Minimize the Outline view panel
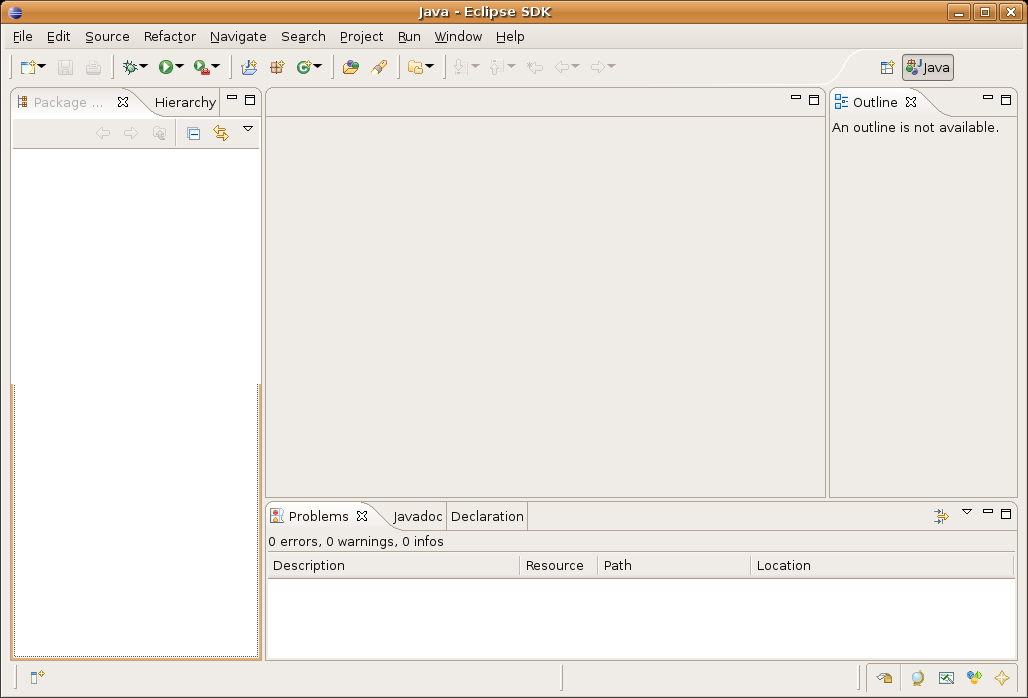The height and width of the screenshot is (698, 1028). (x=987, y=98)
